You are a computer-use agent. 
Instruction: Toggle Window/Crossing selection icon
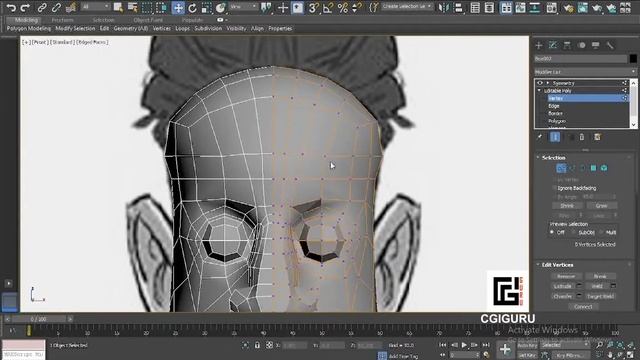(x=162, y=7)
